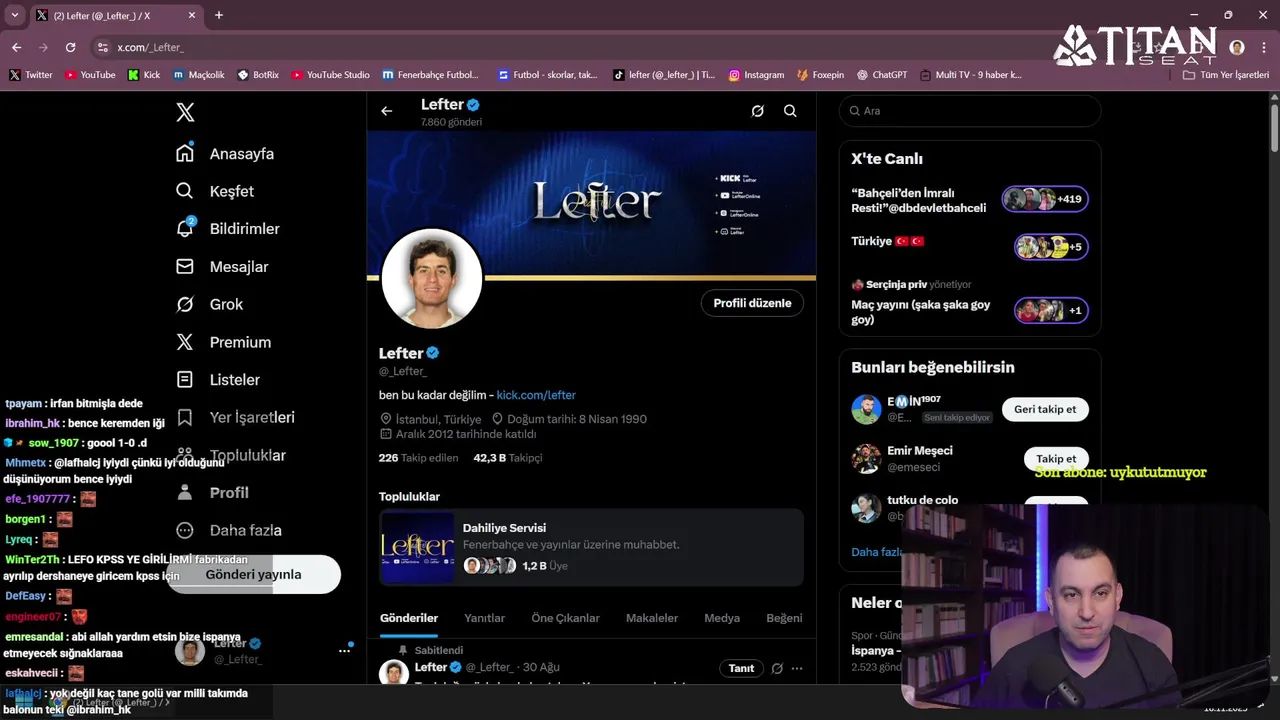The width and height of the screenshot is (1280, 720).
Task: Open 42,3 B Takipçi list
Action: click(507, 458)
